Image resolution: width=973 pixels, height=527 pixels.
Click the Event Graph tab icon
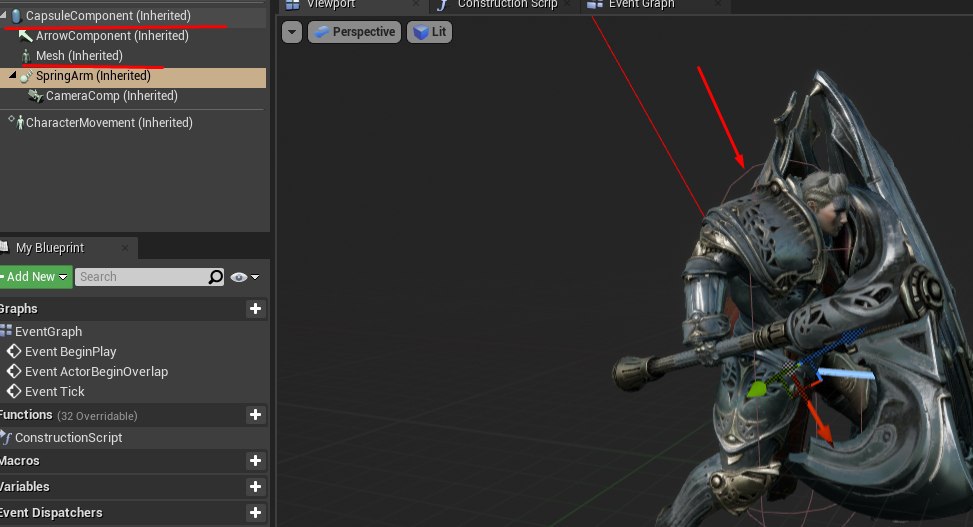(x=594, y=5)
